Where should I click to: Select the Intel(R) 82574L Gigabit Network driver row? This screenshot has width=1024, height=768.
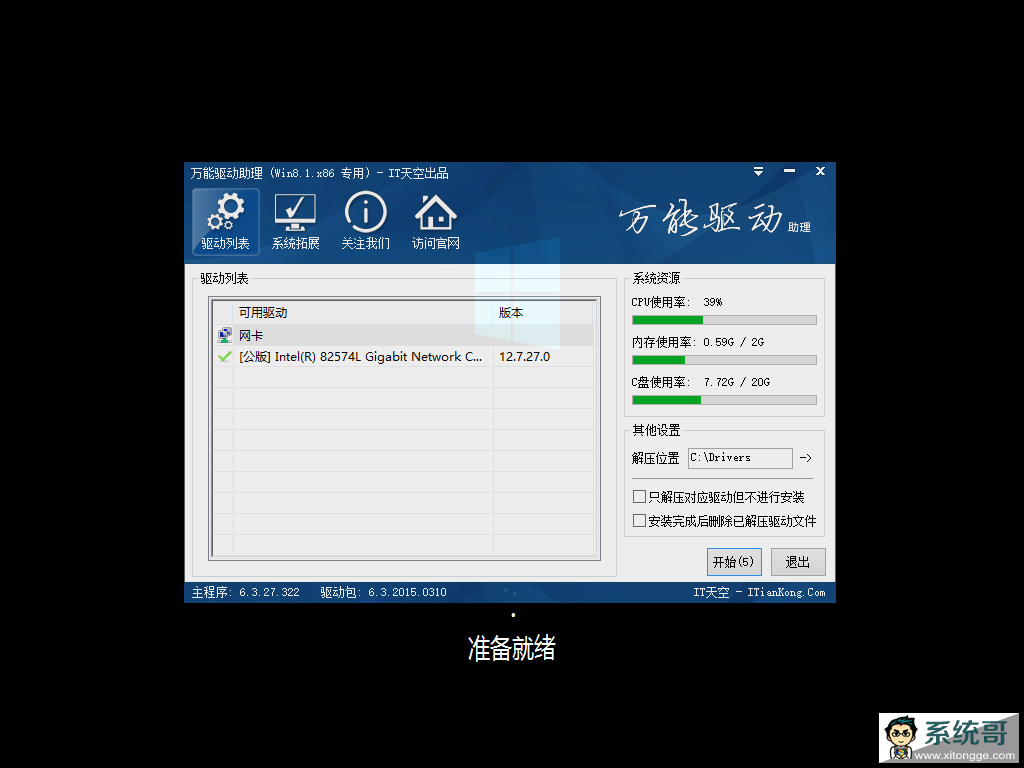click(x=403, y=357)
